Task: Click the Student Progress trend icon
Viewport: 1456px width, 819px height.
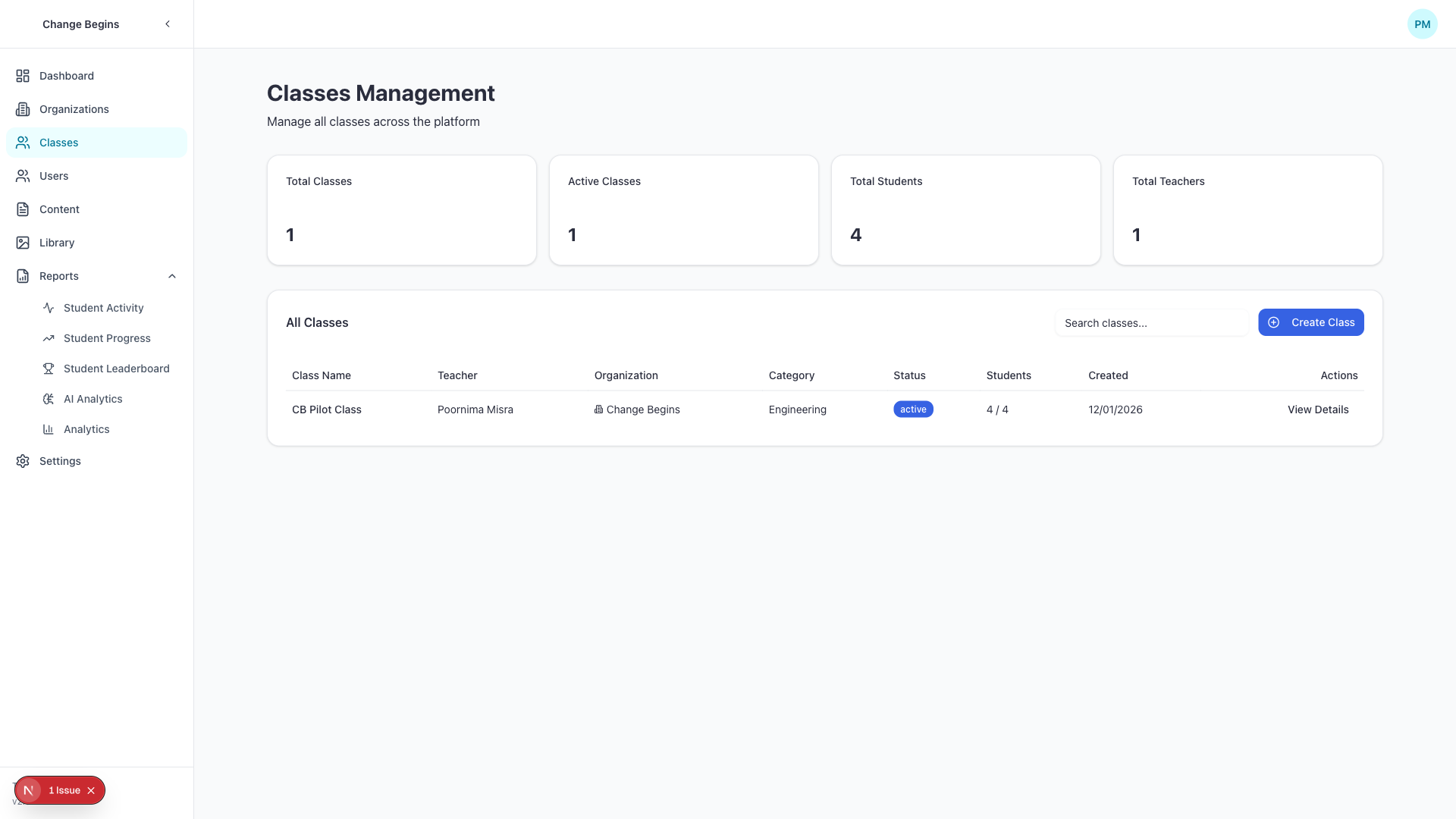Action: (x=49, y=338)
